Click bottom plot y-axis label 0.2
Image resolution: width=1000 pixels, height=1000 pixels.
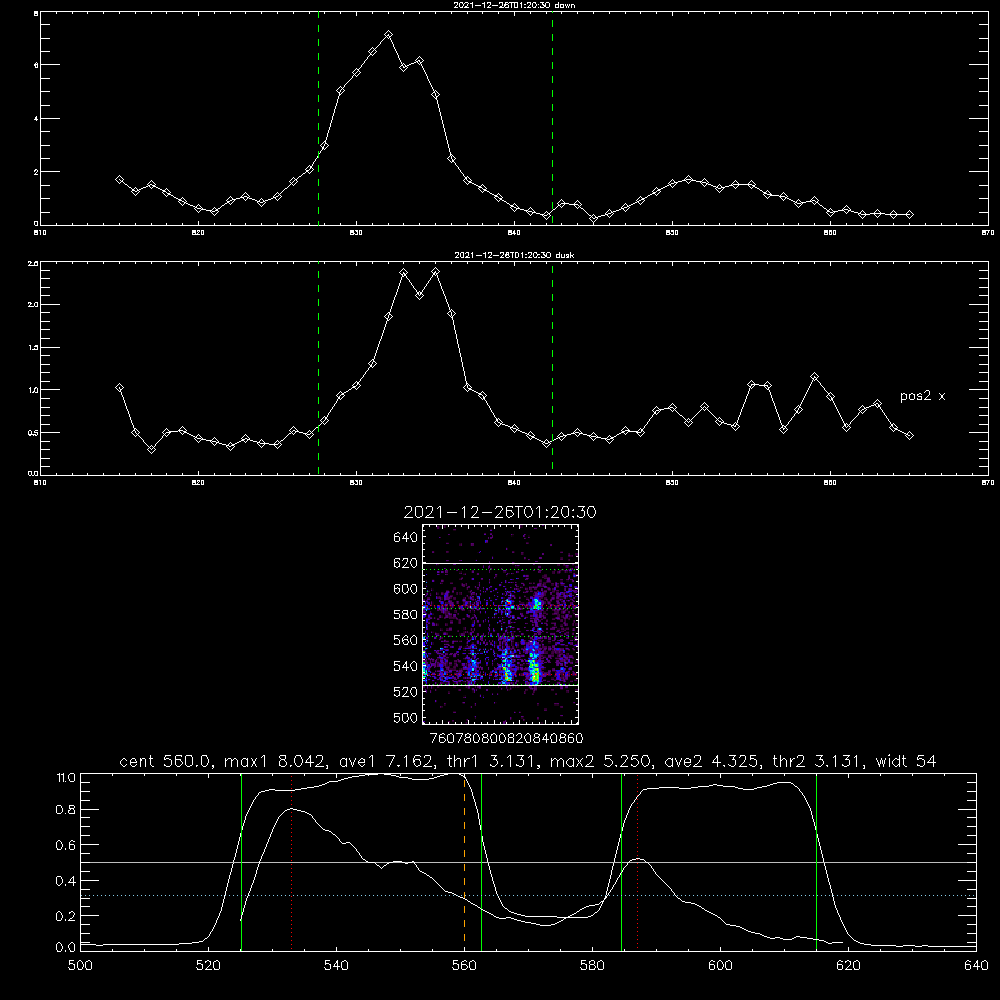click(66, 916)
